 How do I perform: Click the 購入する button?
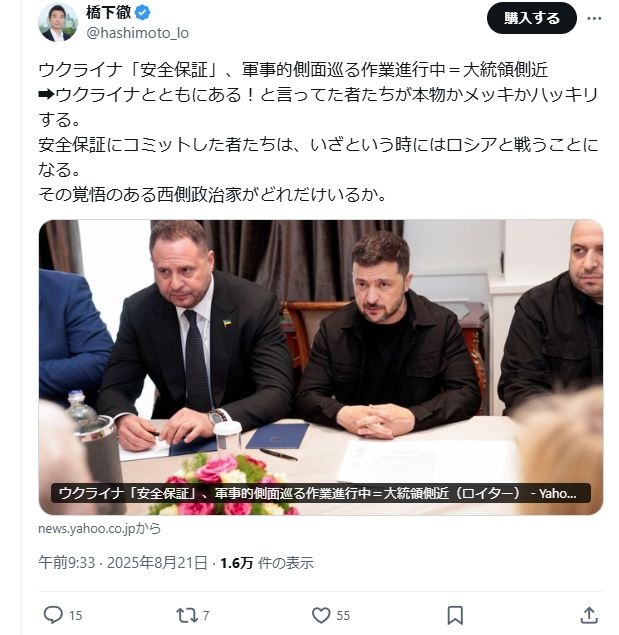tap(531, 18)
